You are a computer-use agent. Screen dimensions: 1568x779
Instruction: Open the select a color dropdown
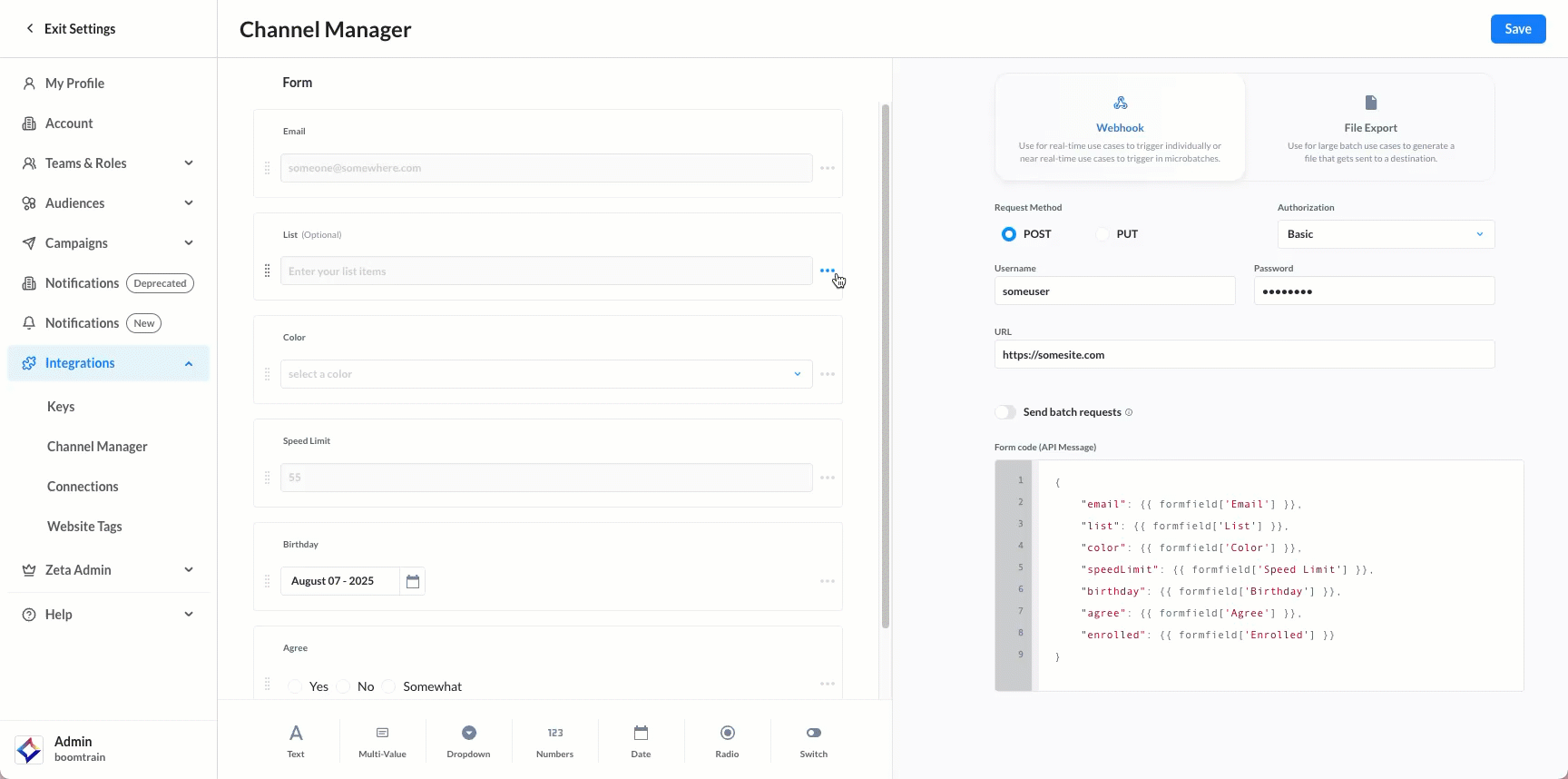point(545,374)
